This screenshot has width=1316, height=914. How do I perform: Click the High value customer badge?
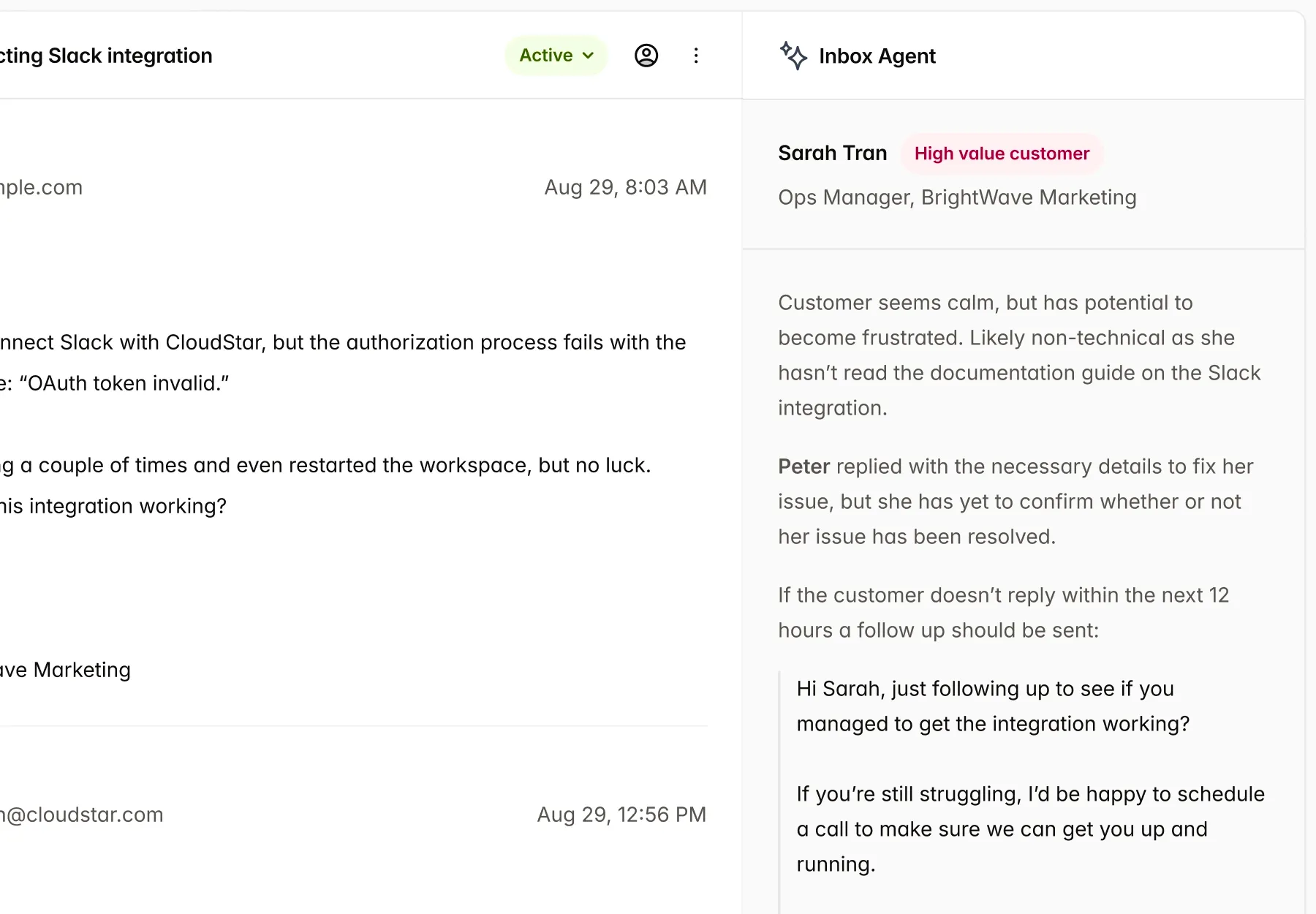(1002, 154)
